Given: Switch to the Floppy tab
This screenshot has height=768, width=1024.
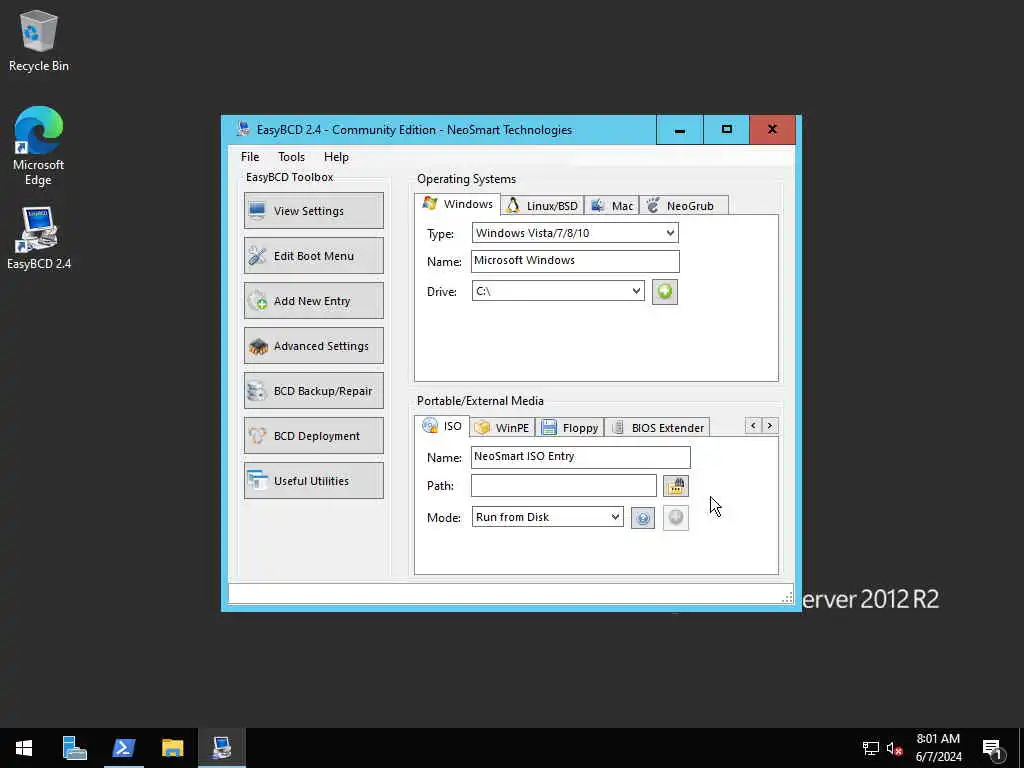Looking at the screenshot, I should [x=570, y=428].
